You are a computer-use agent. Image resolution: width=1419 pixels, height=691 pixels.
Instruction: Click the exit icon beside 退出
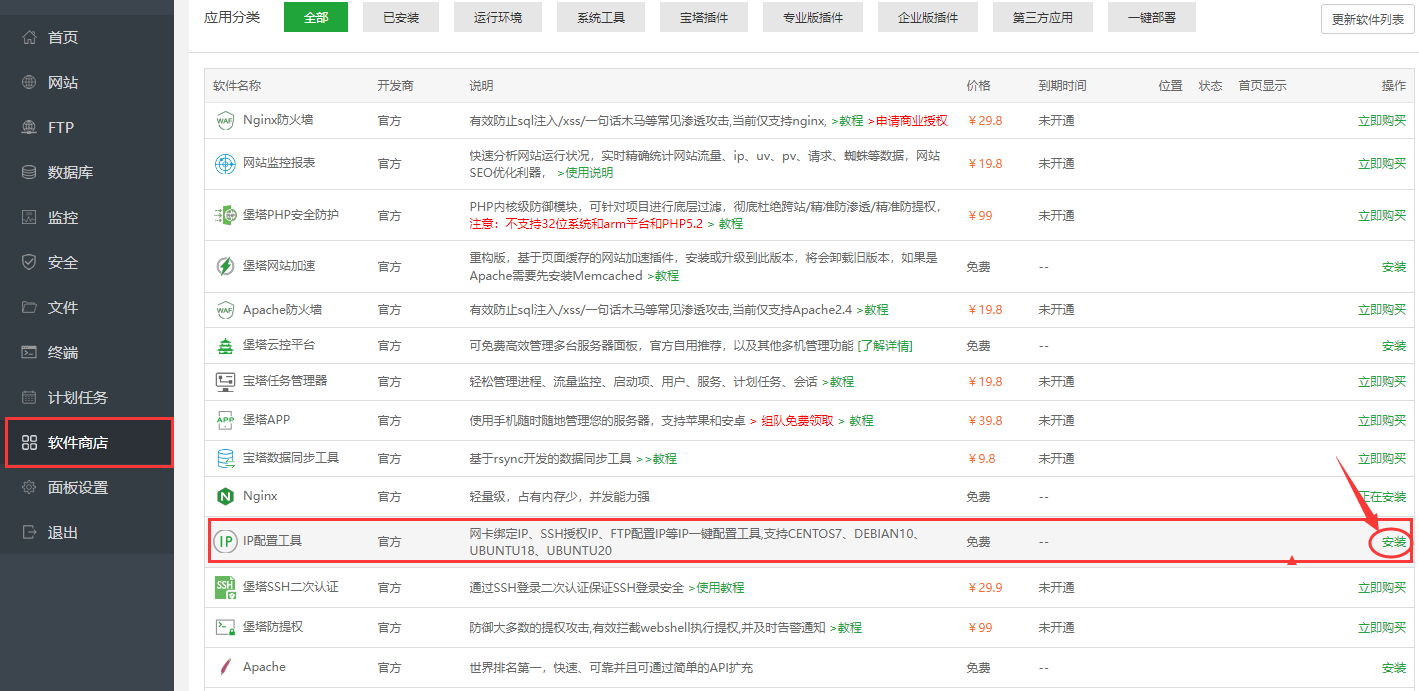tap(29, 533)
